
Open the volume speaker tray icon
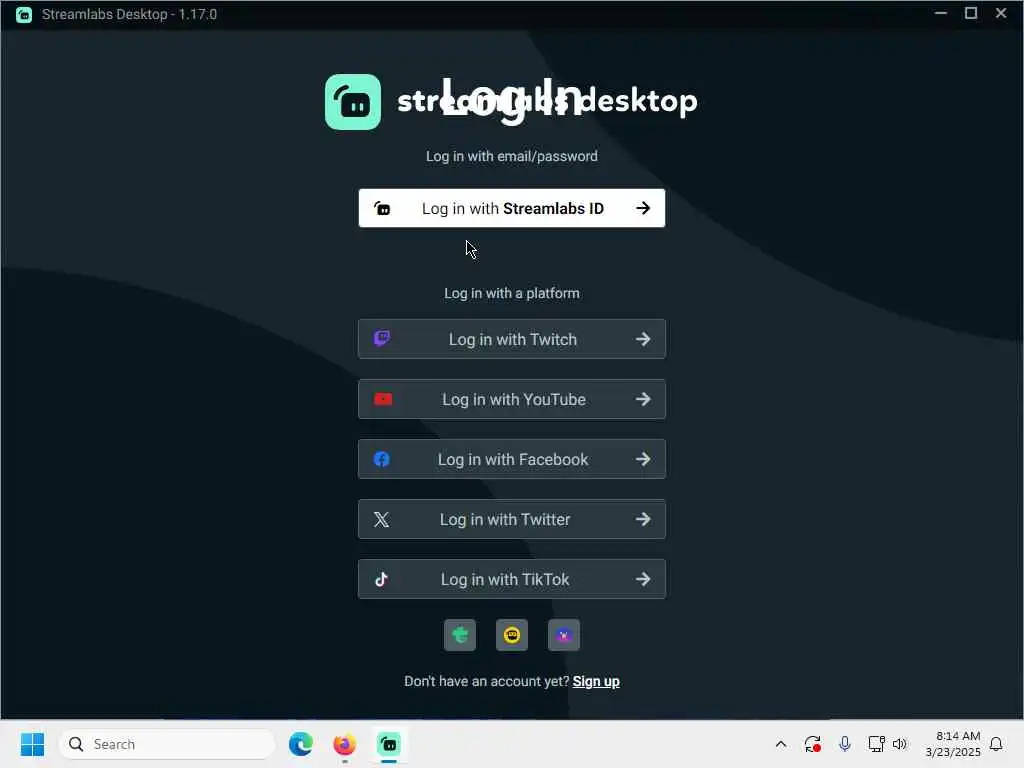900,744
